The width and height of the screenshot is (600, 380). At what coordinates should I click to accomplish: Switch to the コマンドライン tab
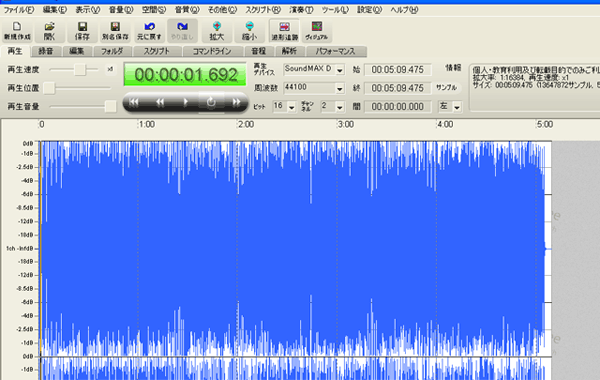pos(212,51)
